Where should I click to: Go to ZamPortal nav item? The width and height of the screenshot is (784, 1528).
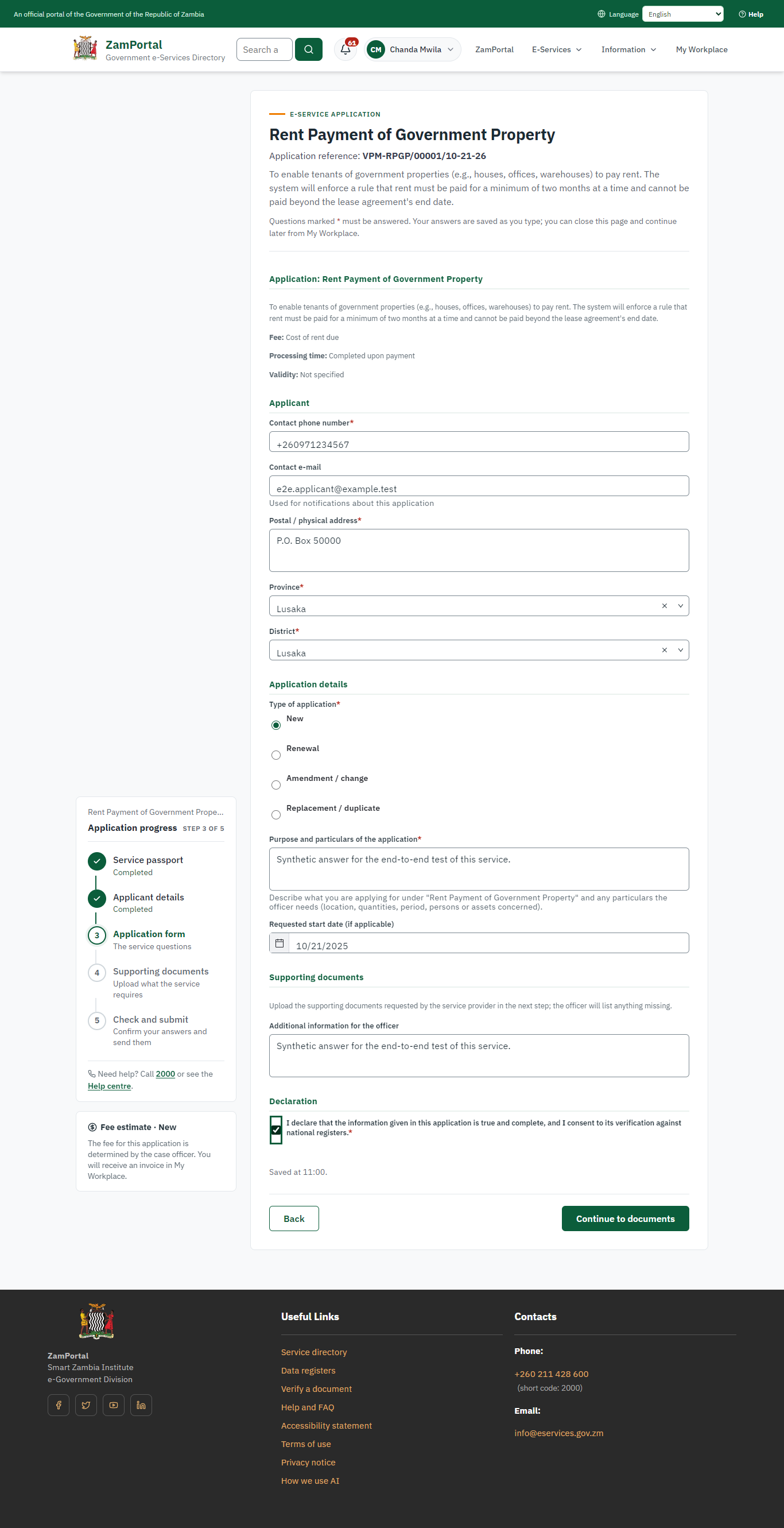[494, 49]
